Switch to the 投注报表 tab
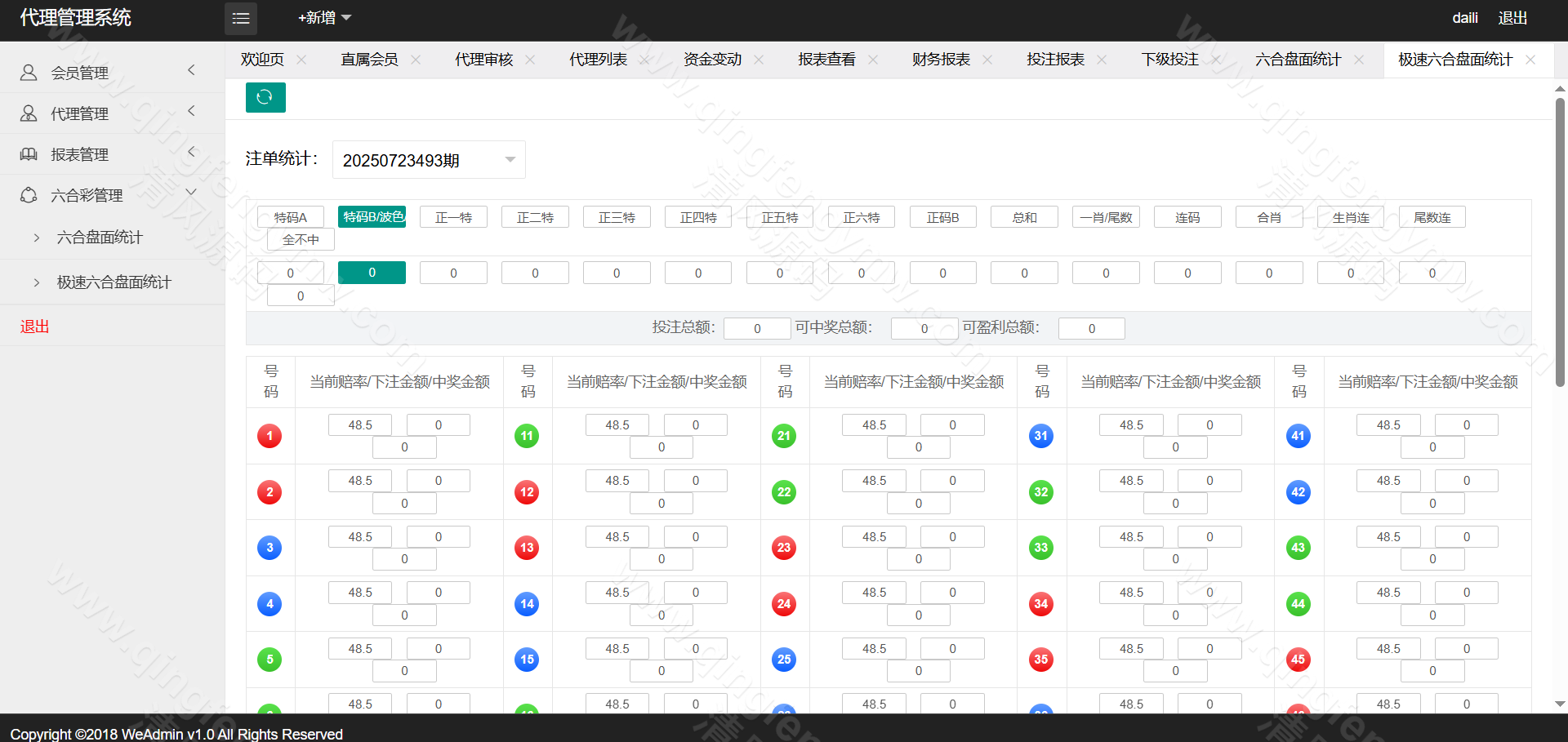Image resolution: width=1568 pixels, height=742 pixels. [1055, 60]
